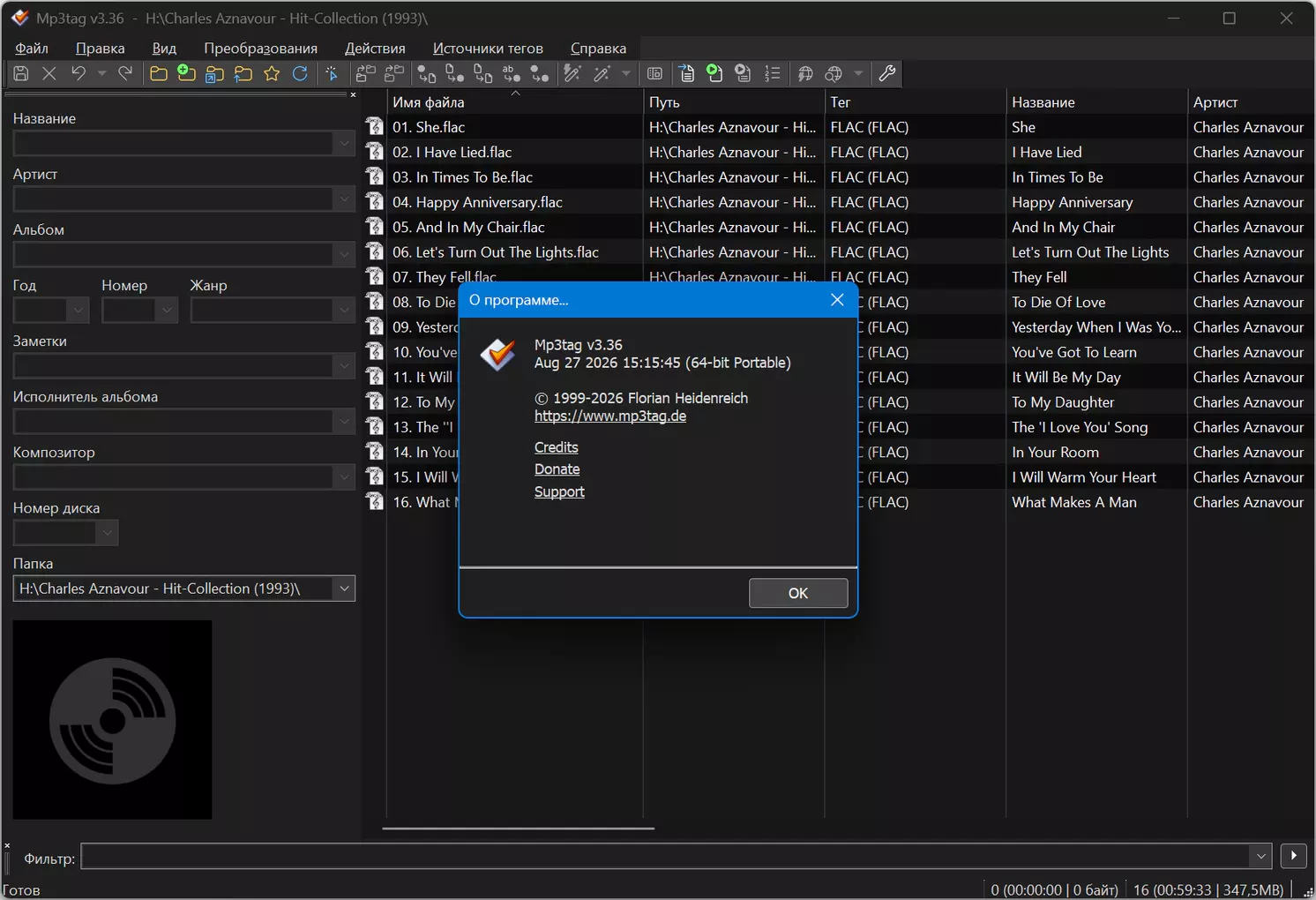Open the Альбом field dropdown

coord(344,255)
